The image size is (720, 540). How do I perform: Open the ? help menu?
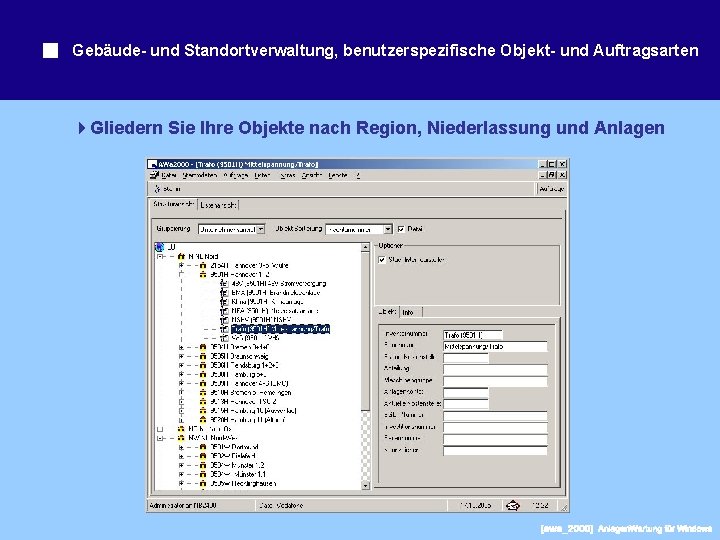click(358, 175)
